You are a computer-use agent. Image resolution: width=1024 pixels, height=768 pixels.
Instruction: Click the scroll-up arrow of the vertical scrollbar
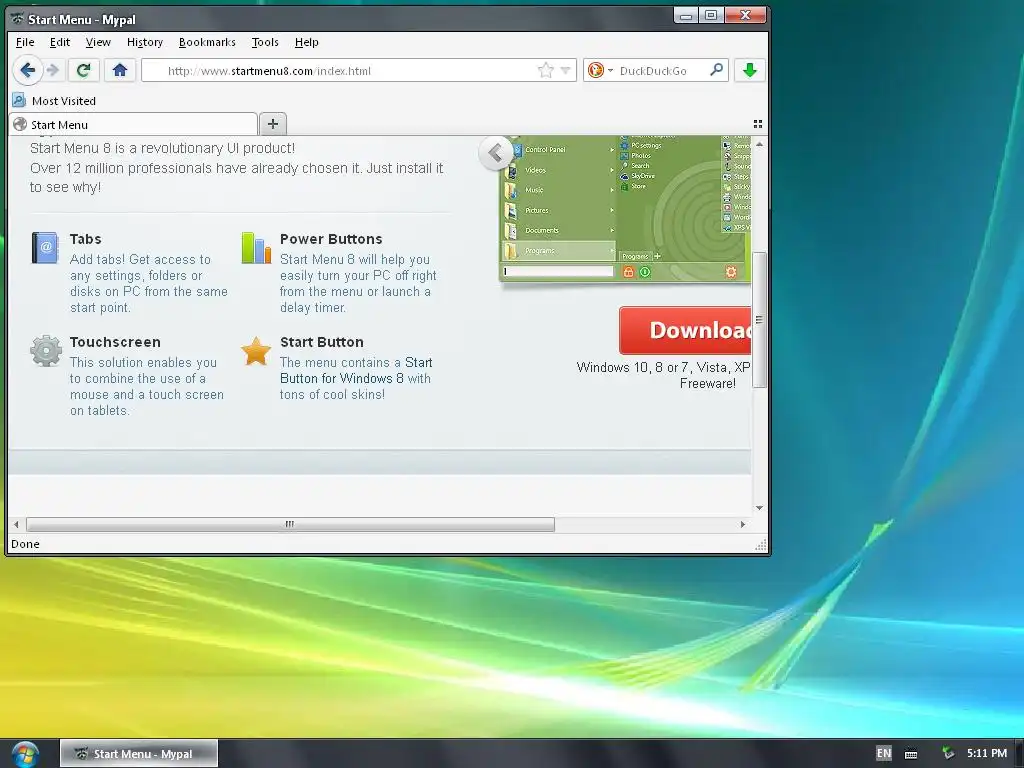click(x=759, y=144)
